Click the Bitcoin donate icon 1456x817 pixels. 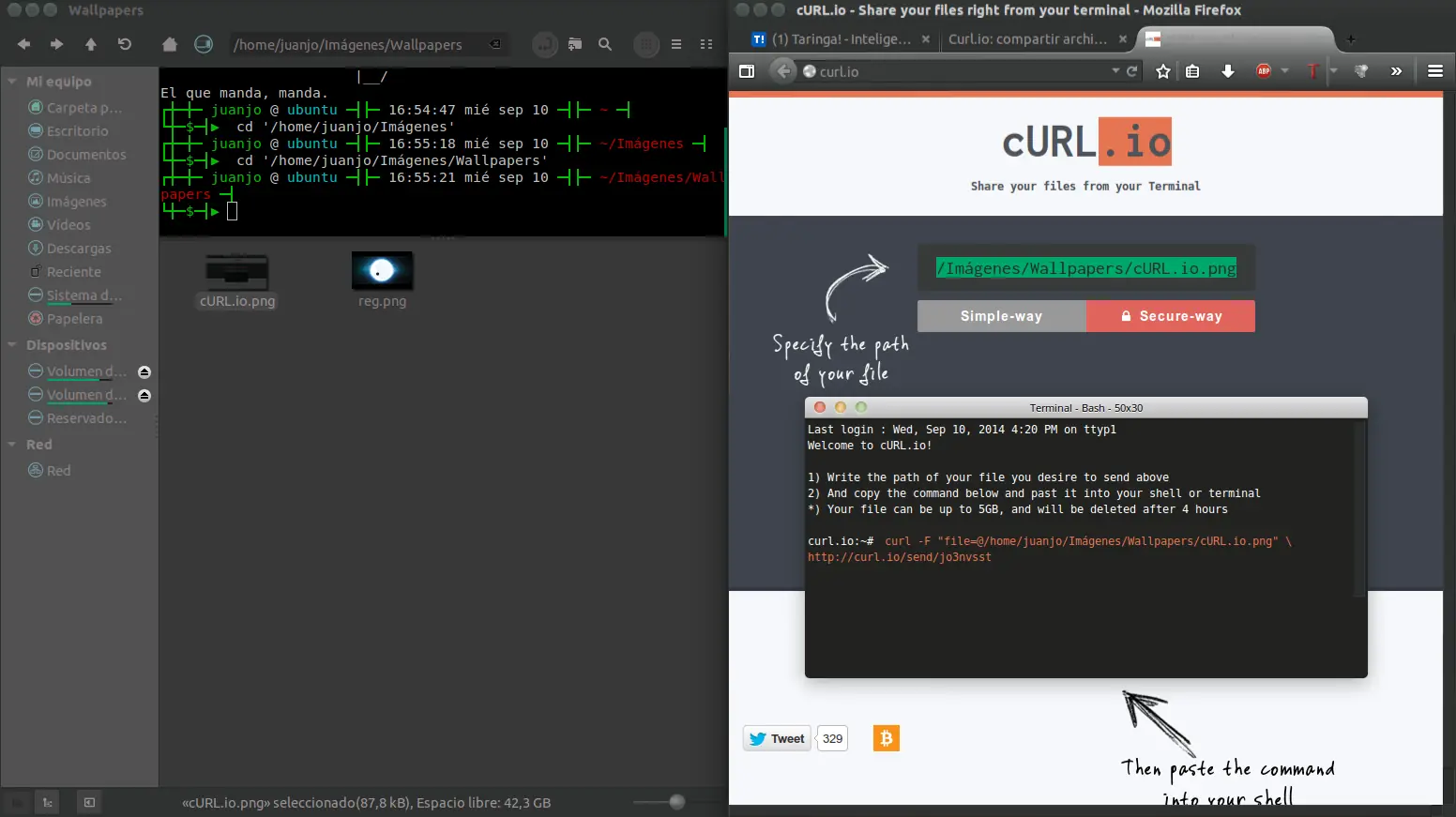coord(887,738)
